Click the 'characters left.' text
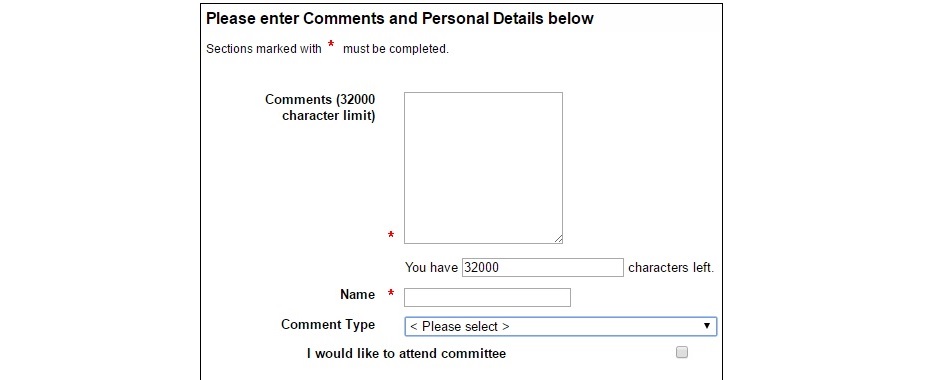Viewport: 935px width, 380px height. [x=671, y=268]
